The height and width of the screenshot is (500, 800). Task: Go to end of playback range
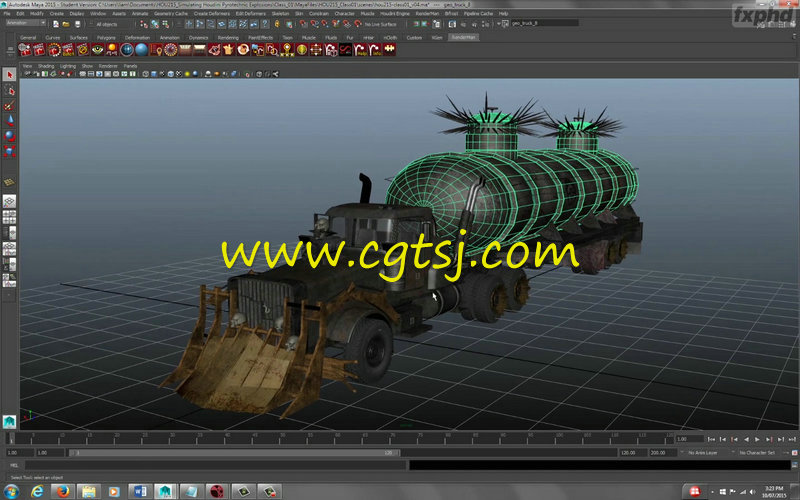pyautogui.click(x=792, y=439)
